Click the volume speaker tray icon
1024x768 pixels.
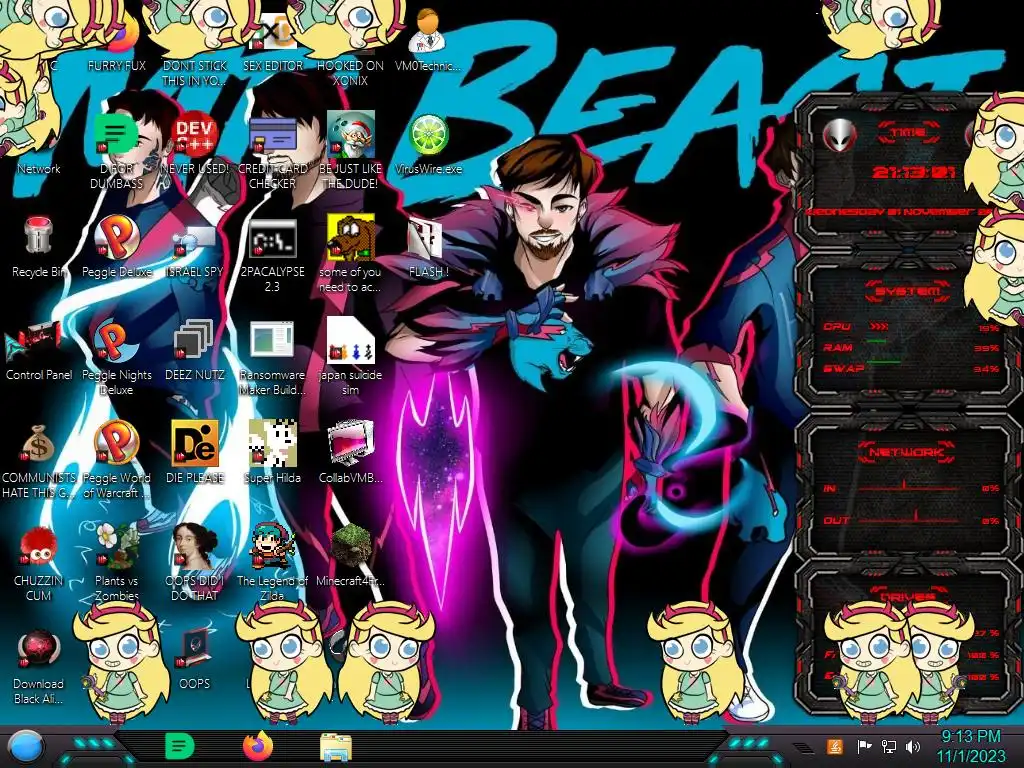pyautogui.click(x=913, y=746)
